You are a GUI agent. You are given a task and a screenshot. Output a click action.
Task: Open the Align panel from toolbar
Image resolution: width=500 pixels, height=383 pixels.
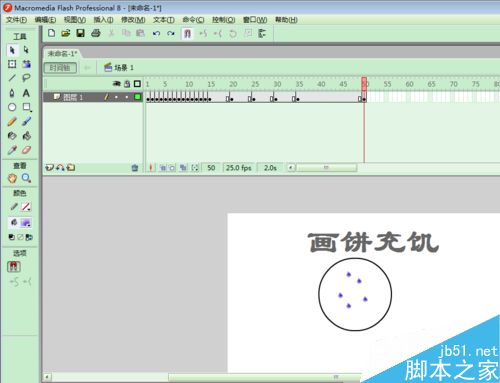262,33
